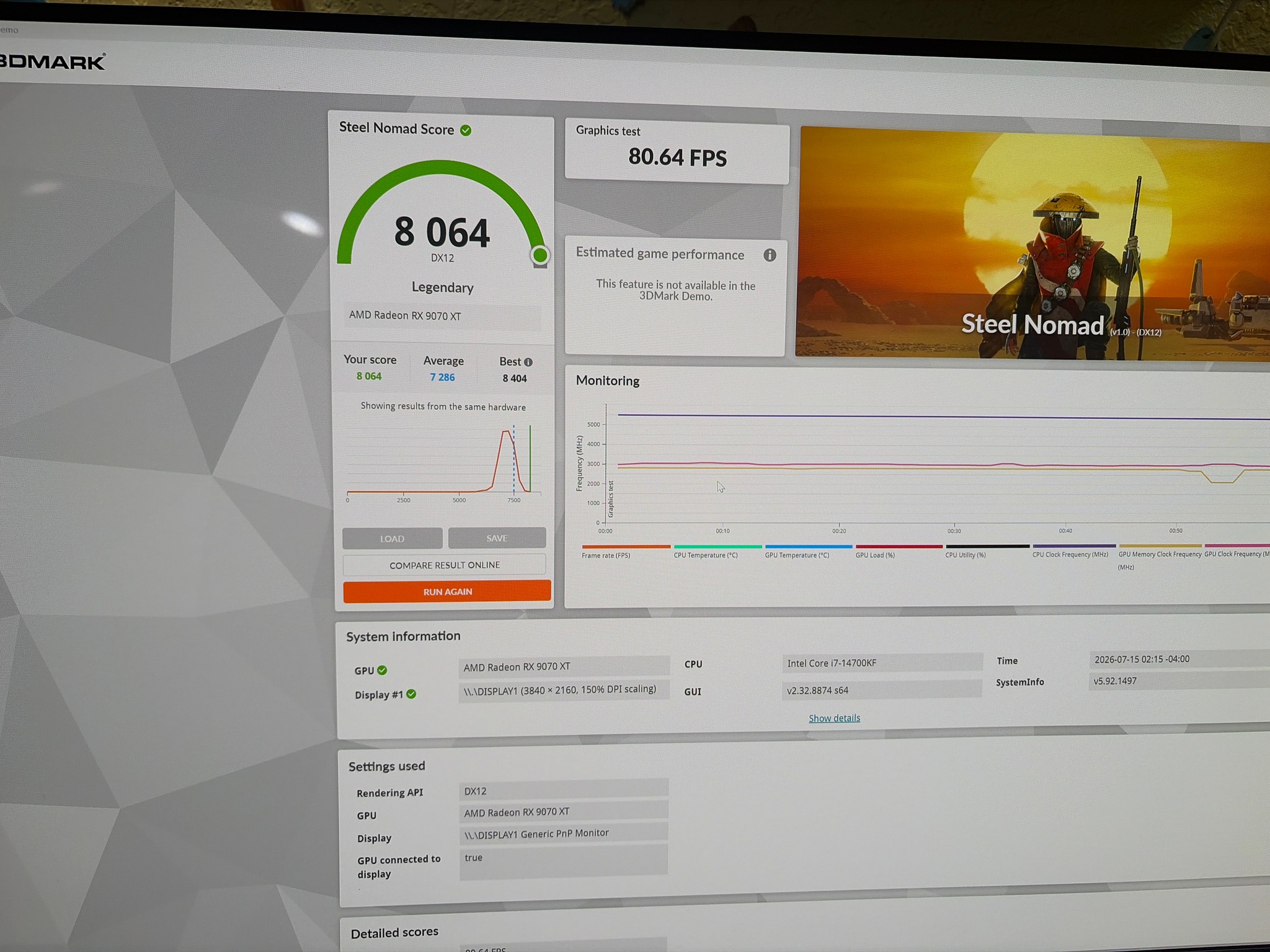
Task: Toggle the CPU Clock Frequency (MHz) legend item
Action: pyautogui.click(x=1073, y=550)
